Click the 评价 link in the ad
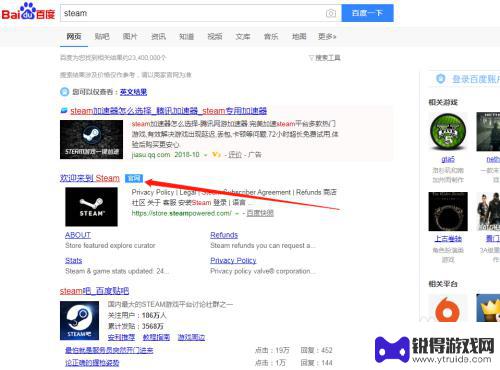Image resolution: width=500 pixels, height=370 pixels. tap(235, 155)
